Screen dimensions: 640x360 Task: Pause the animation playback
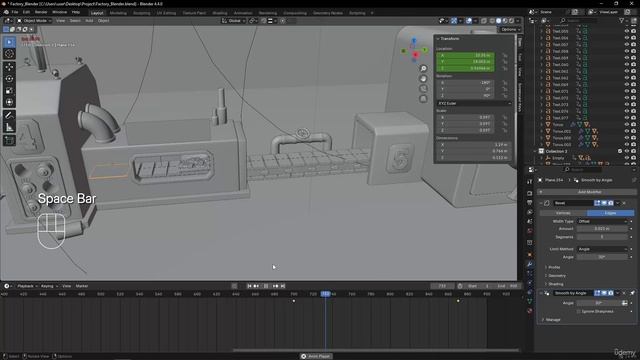(266, 286)
